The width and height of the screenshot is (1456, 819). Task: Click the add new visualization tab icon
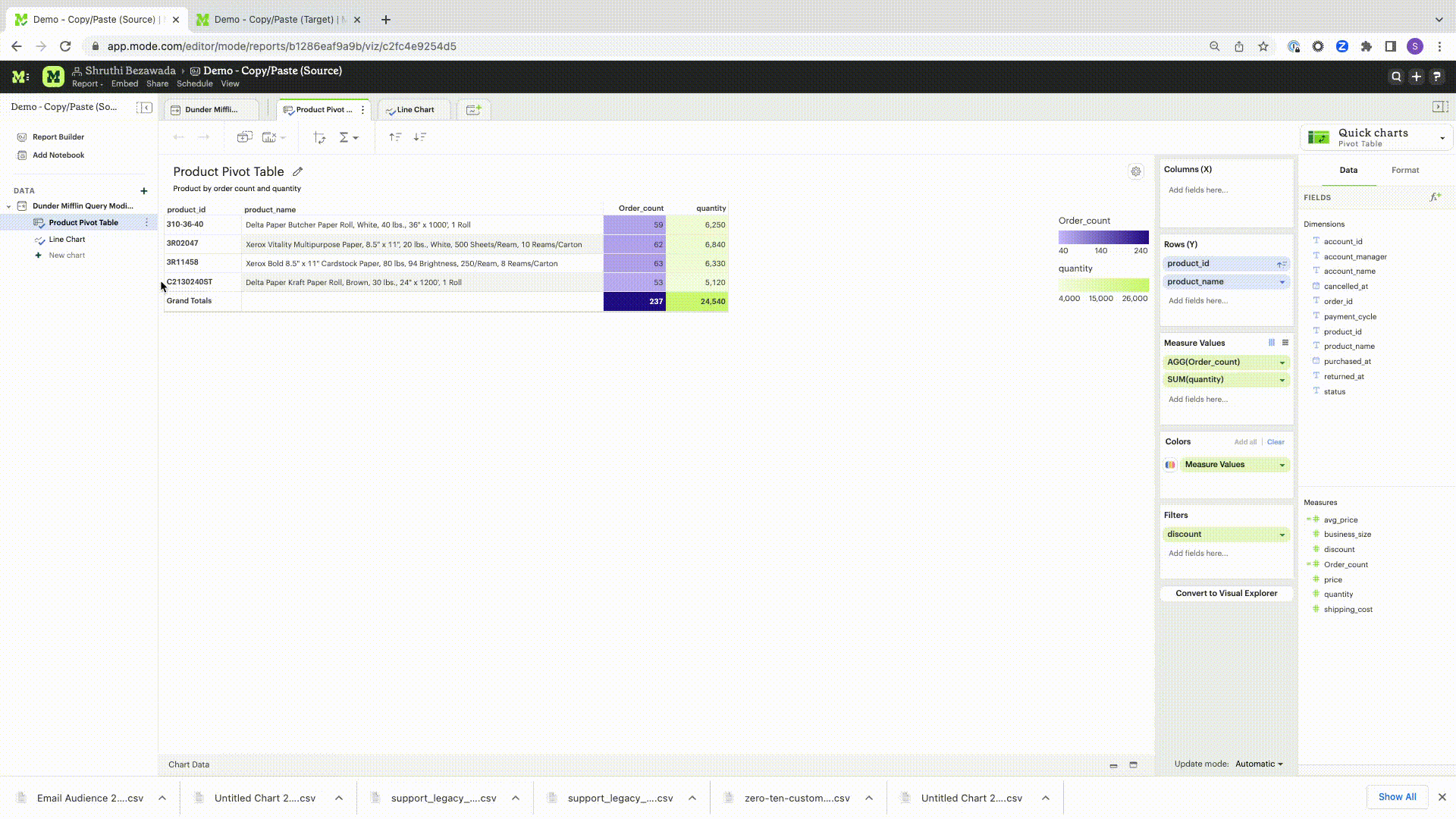point(473,110)
